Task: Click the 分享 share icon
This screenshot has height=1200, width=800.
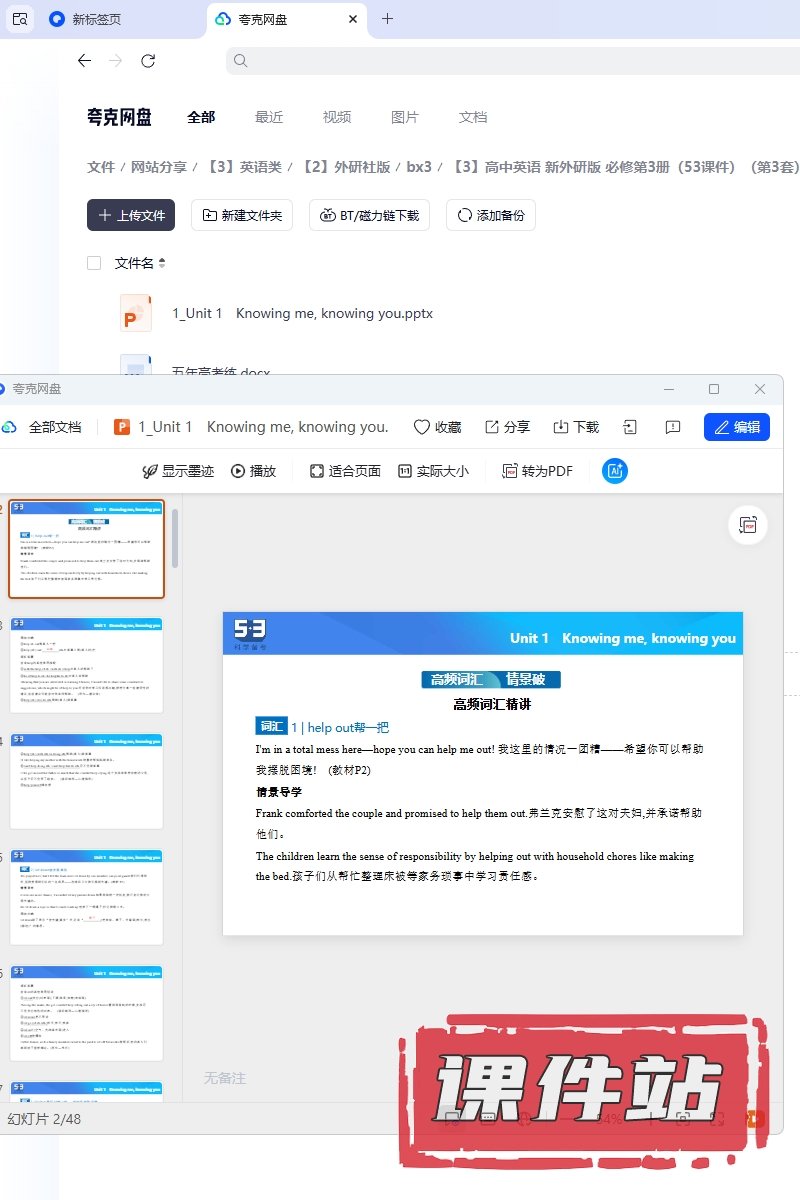Action: 492,427
